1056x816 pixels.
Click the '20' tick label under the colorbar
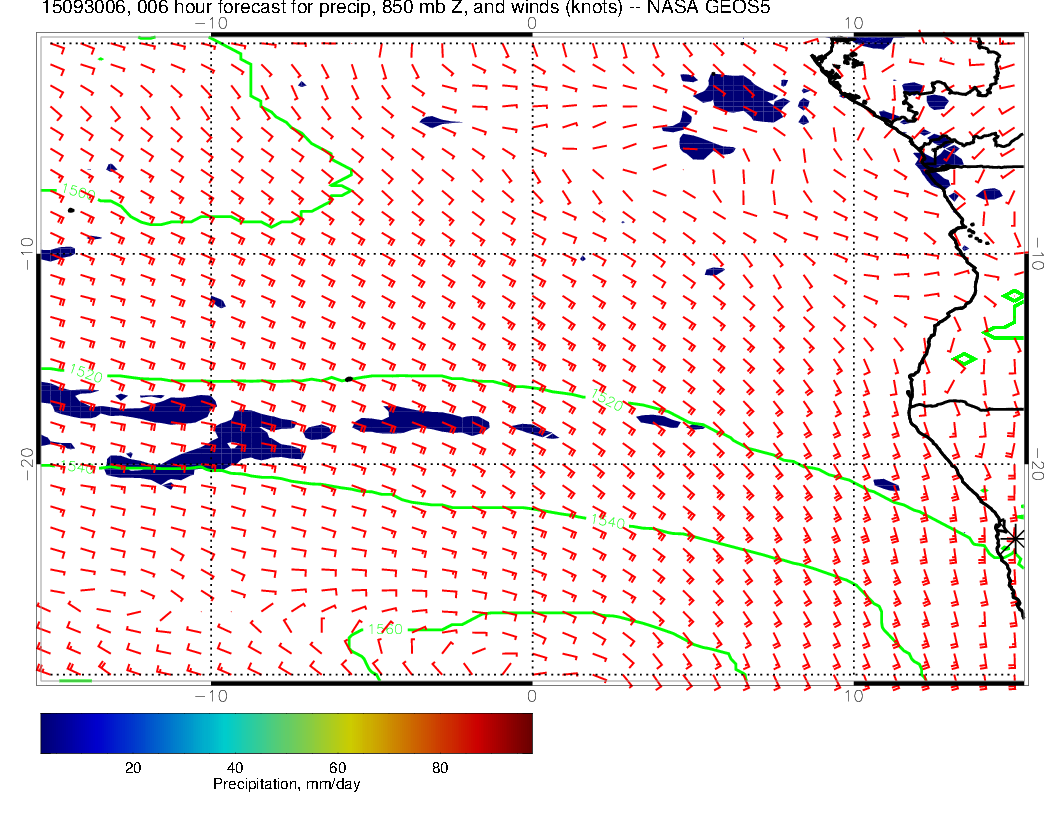pyautogui.click(x=133, y=768)
